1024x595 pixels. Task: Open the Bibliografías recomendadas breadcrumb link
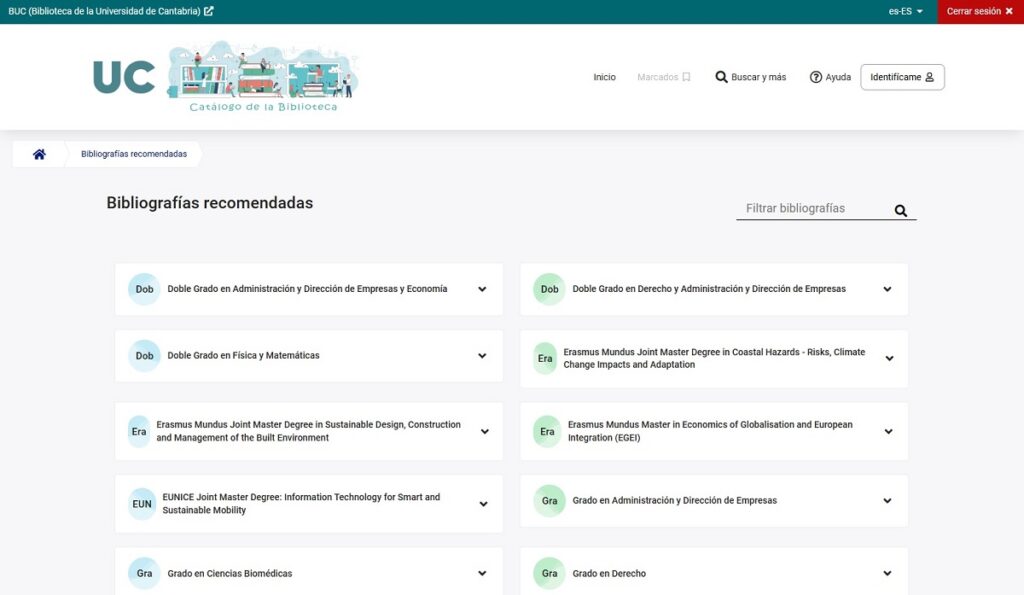pos(133,153)
